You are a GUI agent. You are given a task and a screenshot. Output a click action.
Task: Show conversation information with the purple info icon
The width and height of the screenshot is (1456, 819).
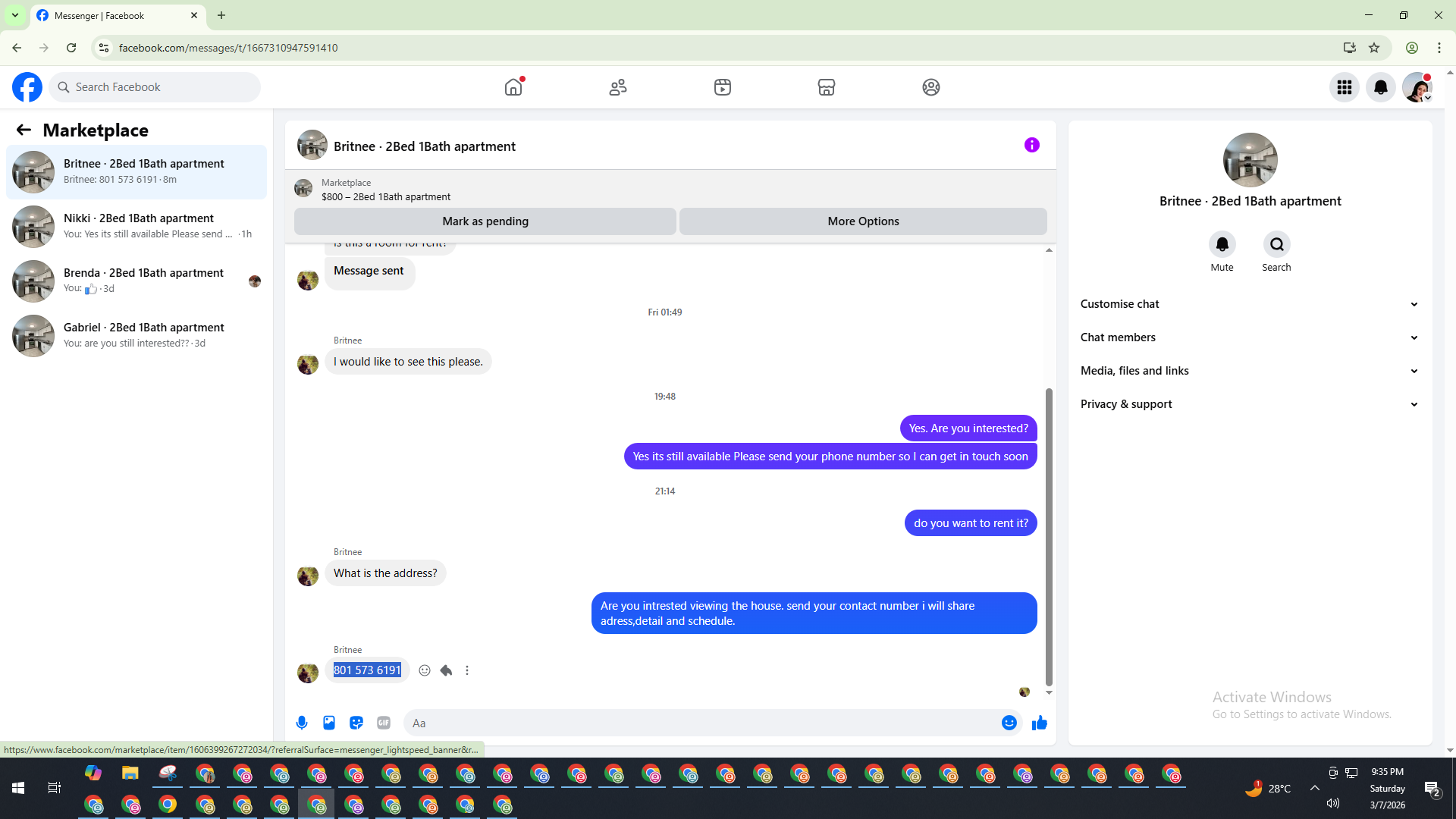pyautogui.click(x=1032, y=145)
